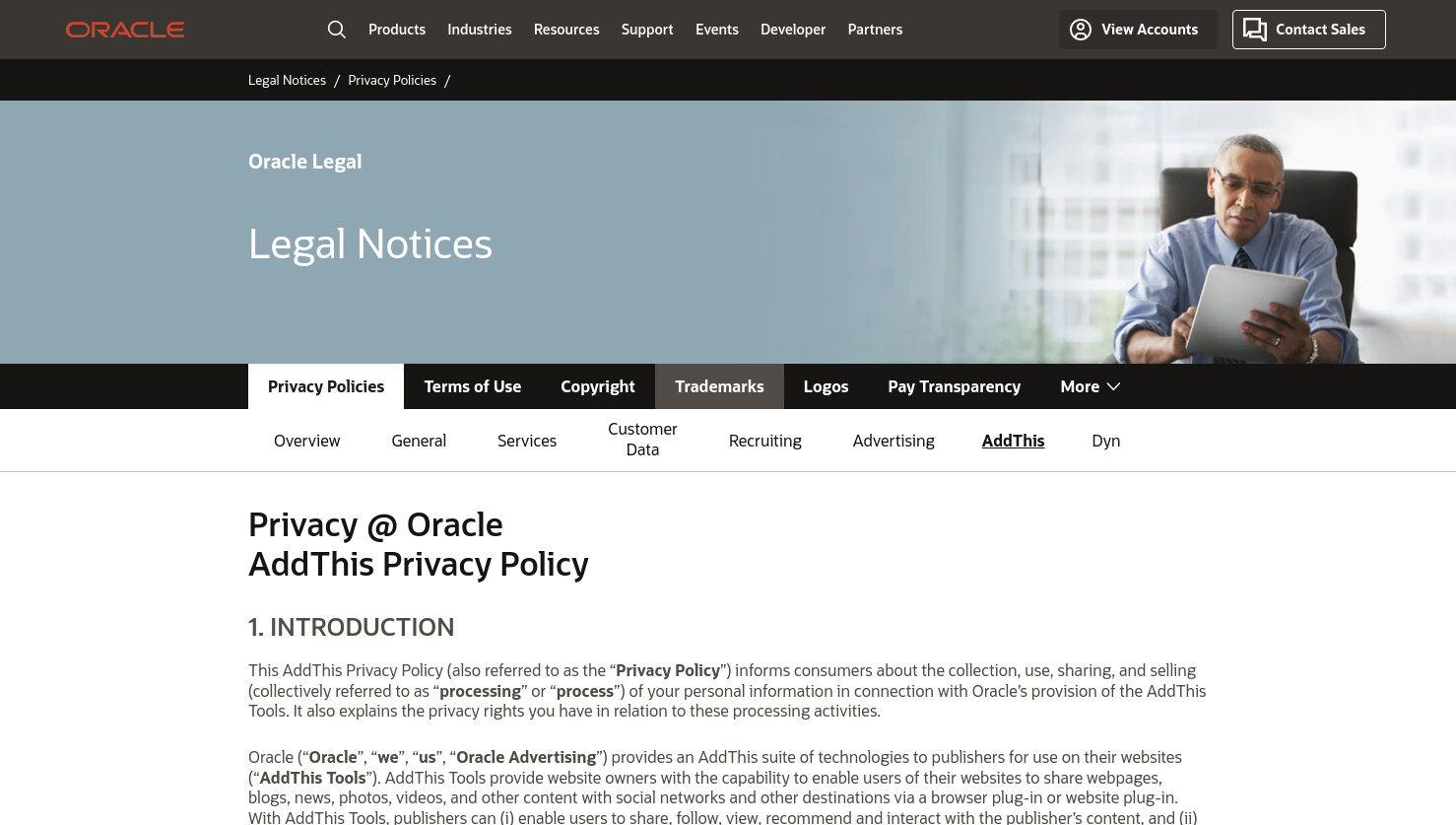Open the Dyn sub-tab
The image size is (1456, 825).
pos(1106,441)
